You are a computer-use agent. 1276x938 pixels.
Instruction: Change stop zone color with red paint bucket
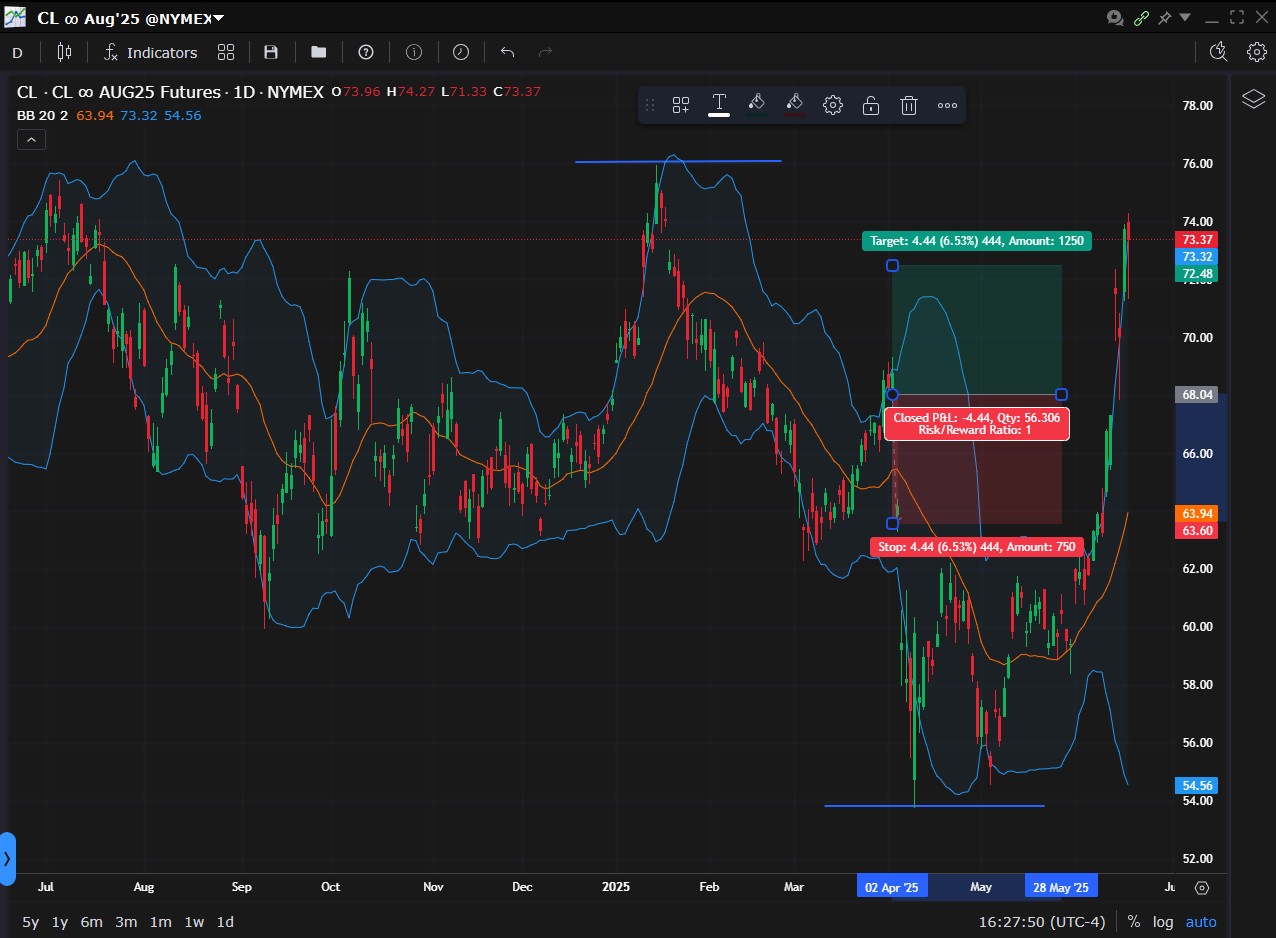pos(794,105)
